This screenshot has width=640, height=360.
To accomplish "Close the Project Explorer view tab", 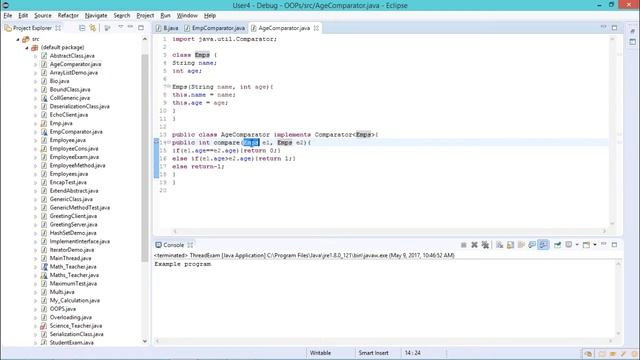I will pyautogui.click(x=58, y=28).
